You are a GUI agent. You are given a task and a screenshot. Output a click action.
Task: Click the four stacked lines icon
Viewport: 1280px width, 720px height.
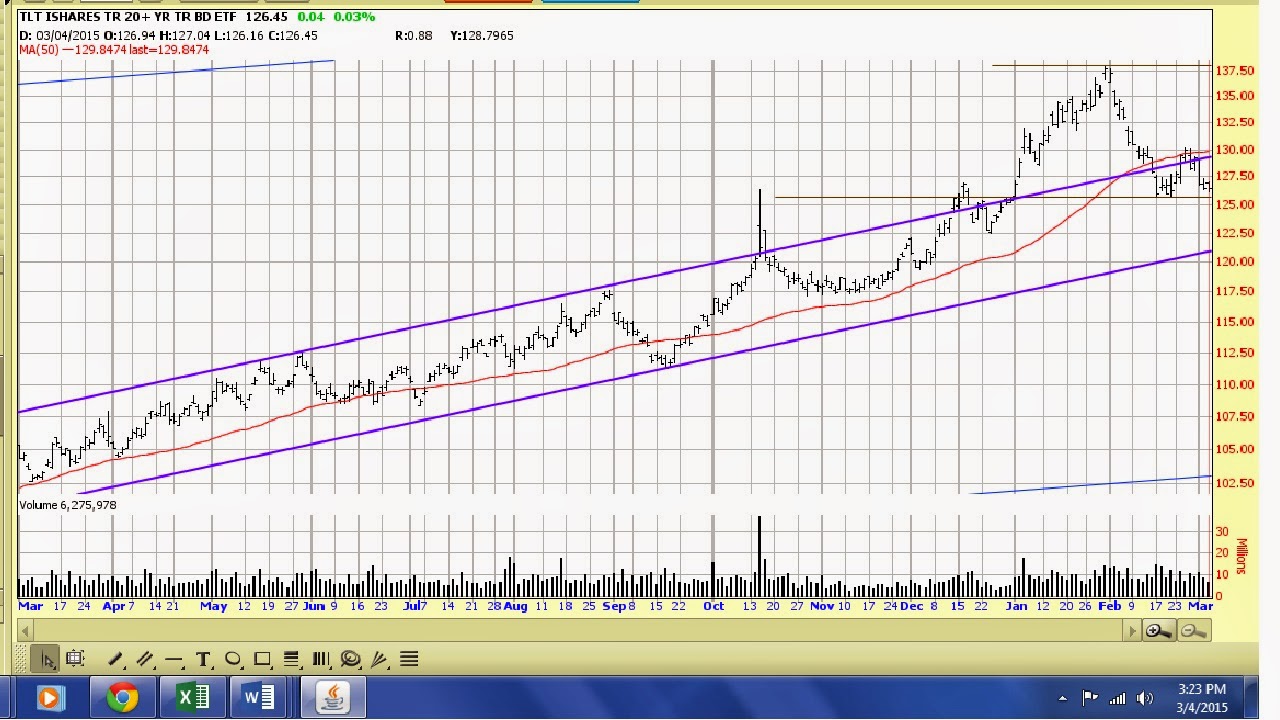[409, 659]
